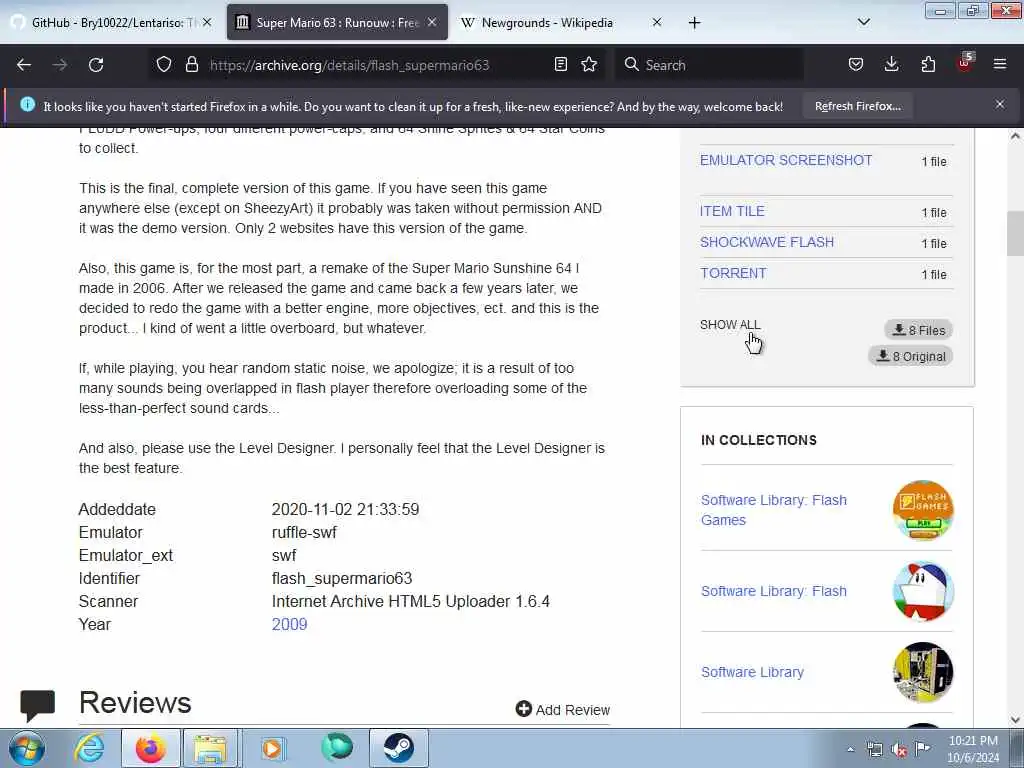
Task: Open Windows Explorer from the taskbar
Action: [210, 748]
